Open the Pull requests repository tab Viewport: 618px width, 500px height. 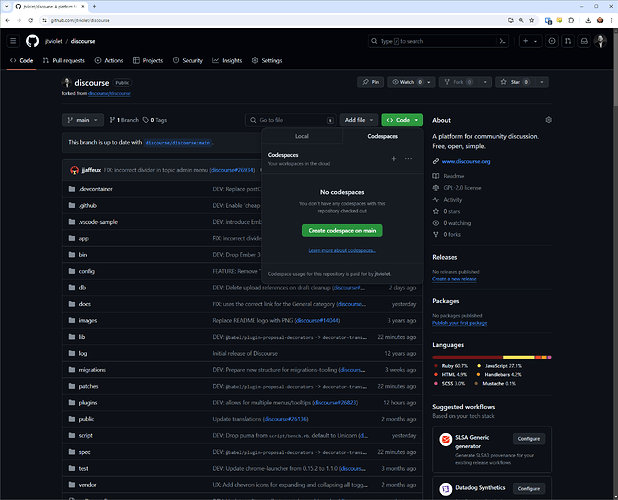click(64, 60)
